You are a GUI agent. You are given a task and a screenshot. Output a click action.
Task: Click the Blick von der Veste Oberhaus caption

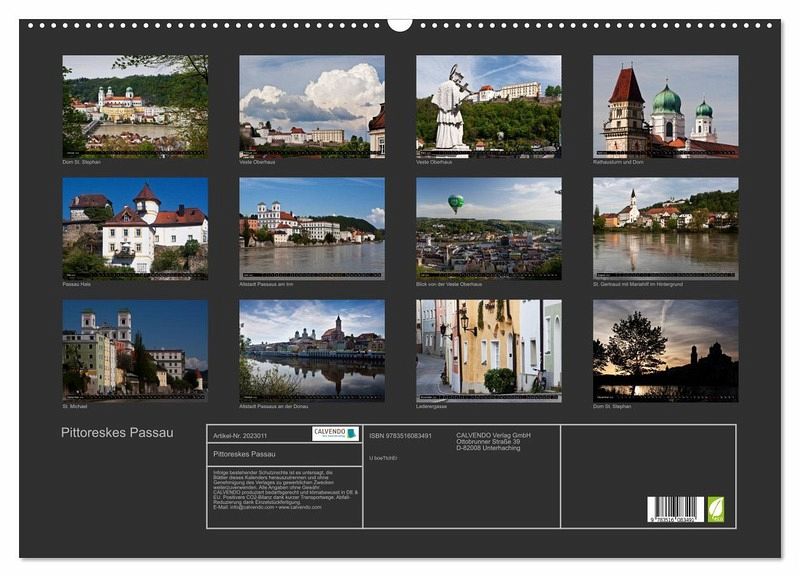tap(449, 284)
